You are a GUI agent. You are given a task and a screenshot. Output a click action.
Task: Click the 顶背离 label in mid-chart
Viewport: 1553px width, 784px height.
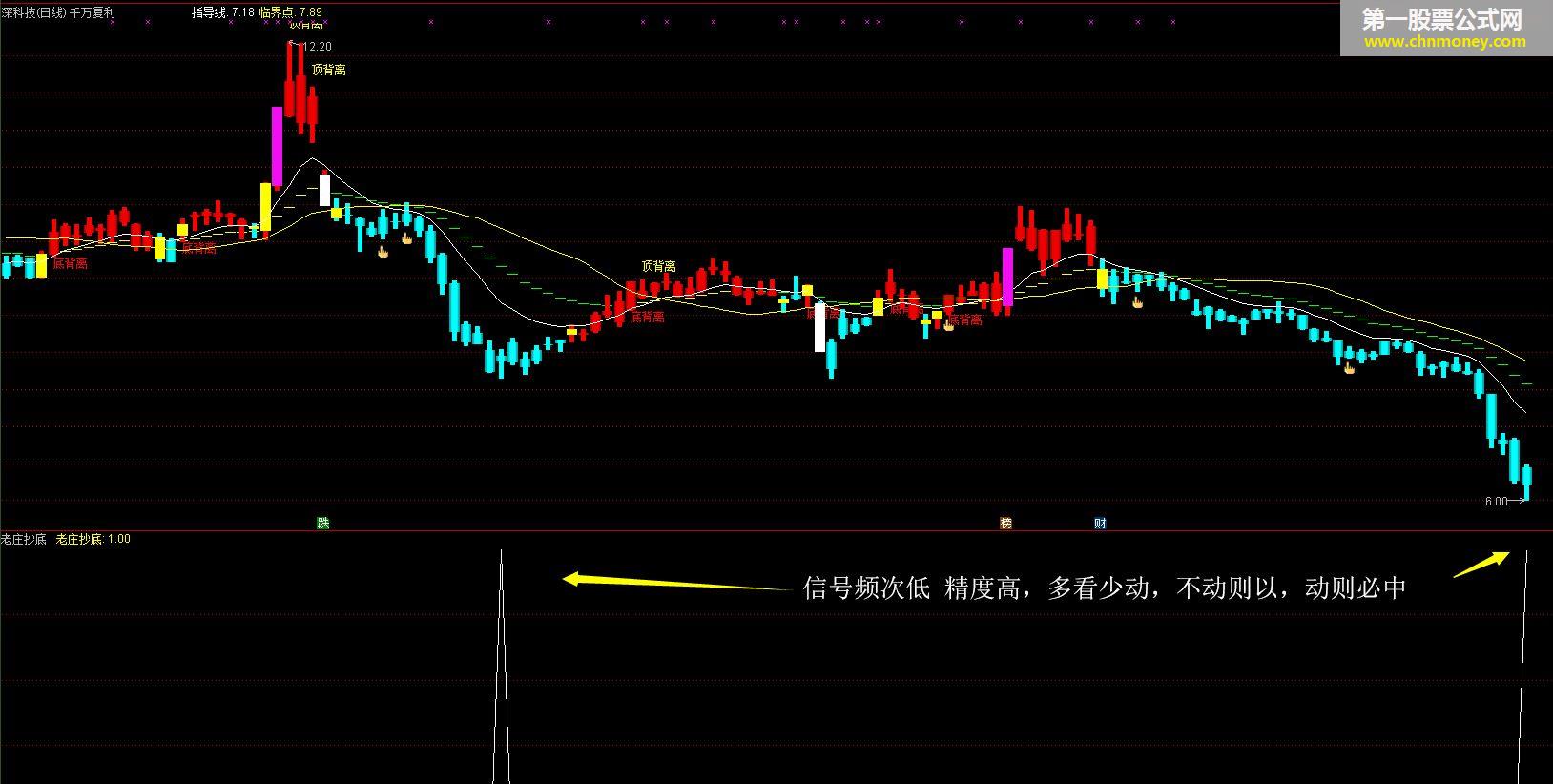point(658,266)
